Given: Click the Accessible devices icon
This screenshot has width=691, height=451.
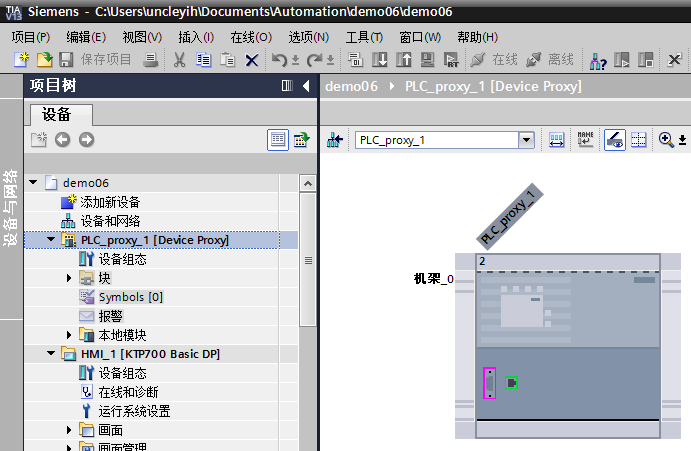Looking at the screenshot, I should click(x=598, y=60).
